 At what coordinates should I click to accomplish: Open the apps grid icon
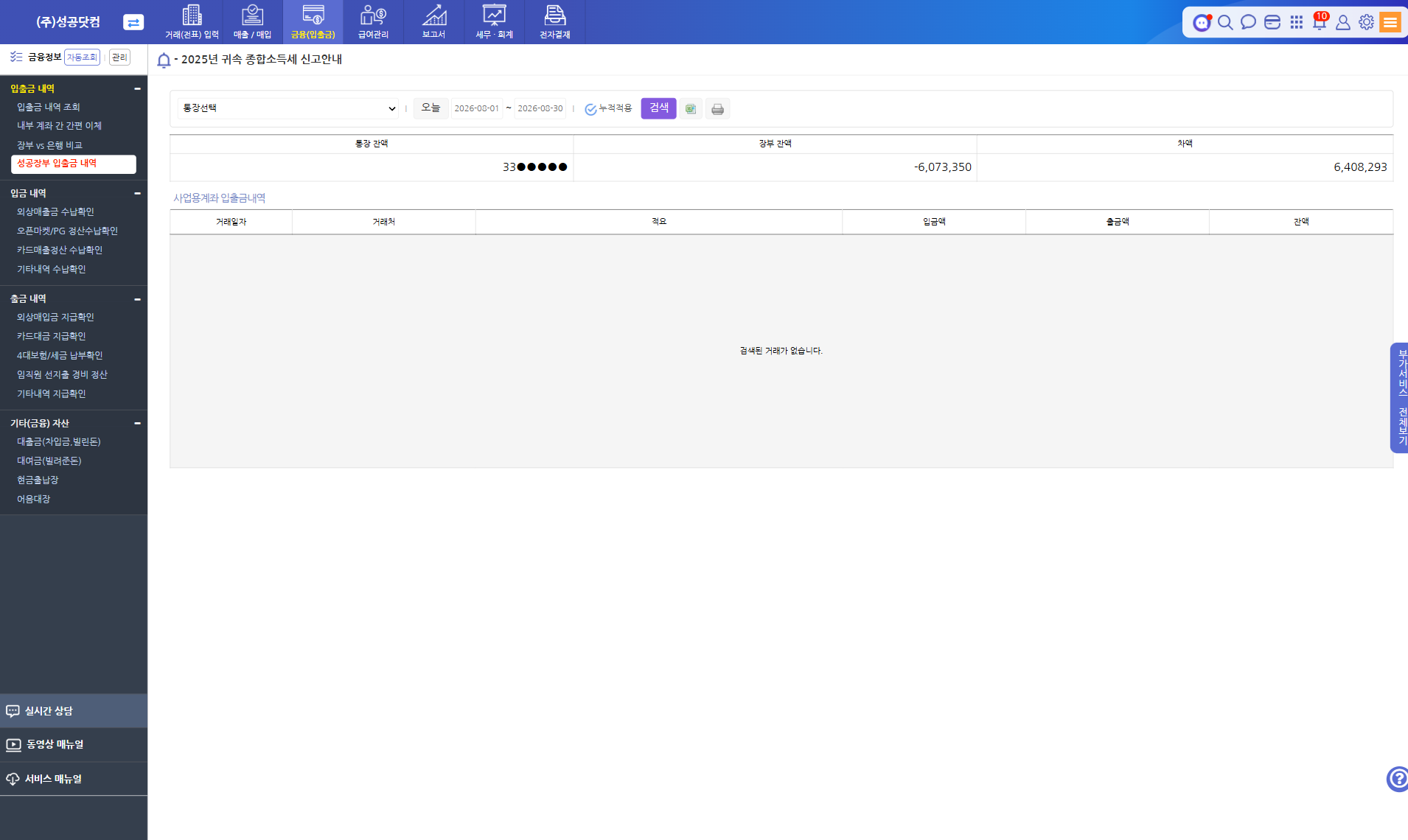click(1296, 22)
